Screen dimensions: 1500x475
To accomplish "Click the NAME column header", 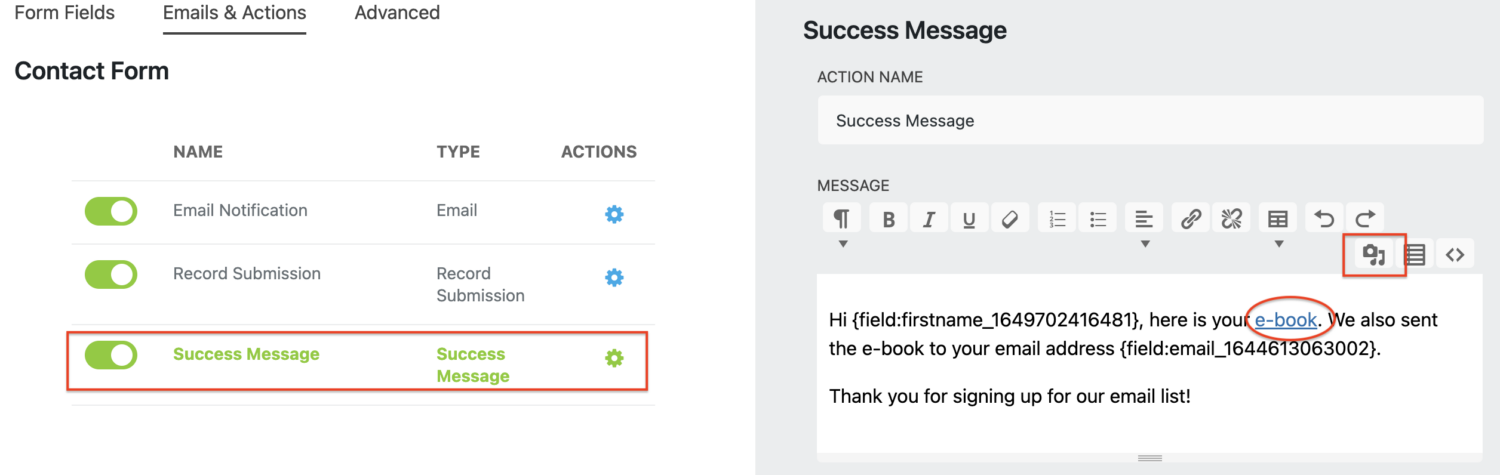I will [198, 152].
